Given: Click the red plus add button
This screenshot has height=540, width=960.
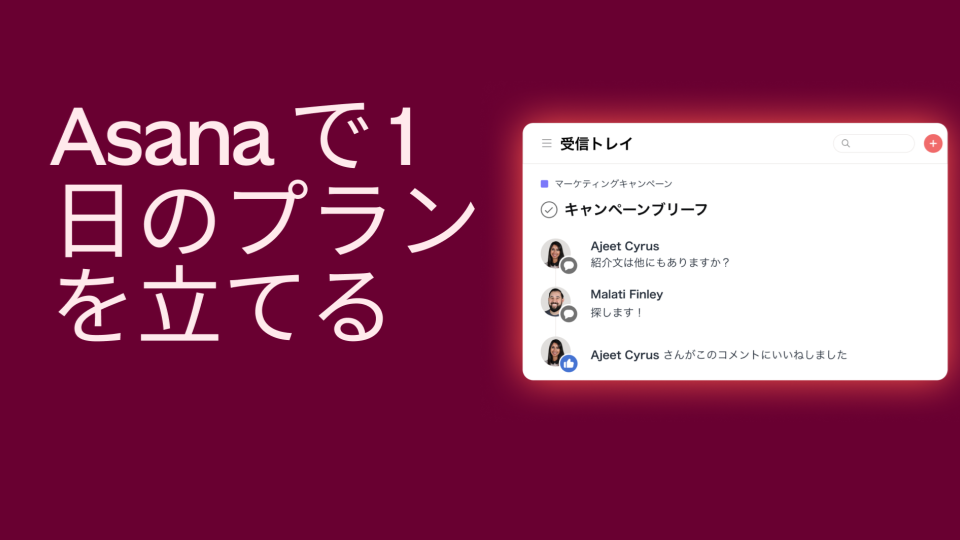Looking at the screenshot, I should [933, 143].
